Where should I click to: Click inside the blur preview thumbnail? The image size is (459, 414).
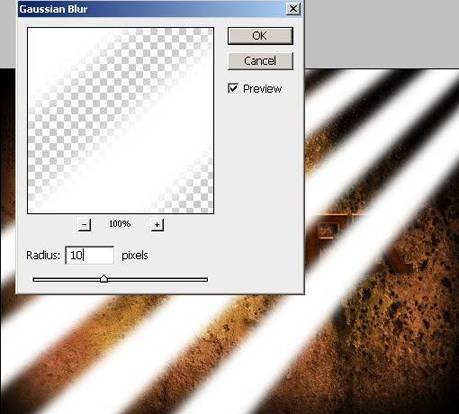pyautogui.click(x=120, y=120)
